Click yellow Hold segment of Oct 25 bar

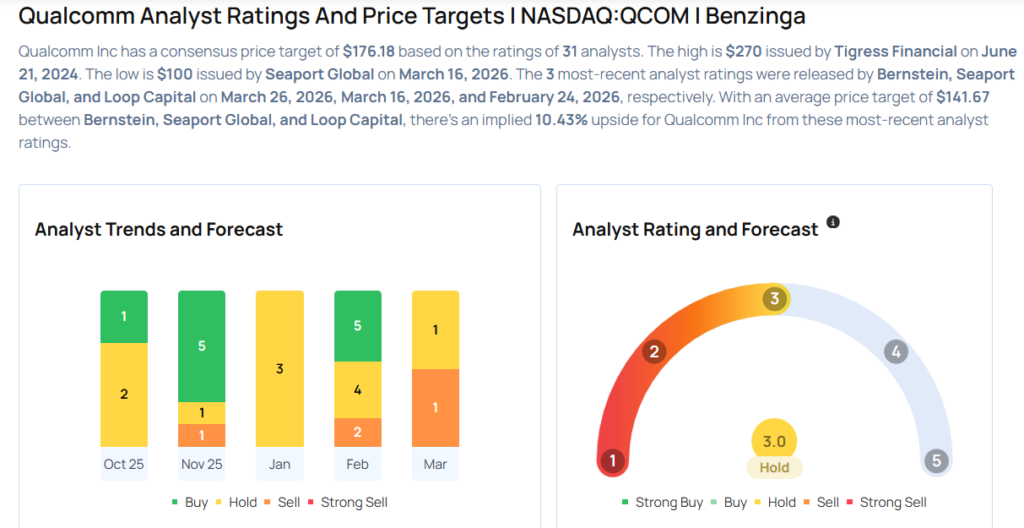click(124, 394)
